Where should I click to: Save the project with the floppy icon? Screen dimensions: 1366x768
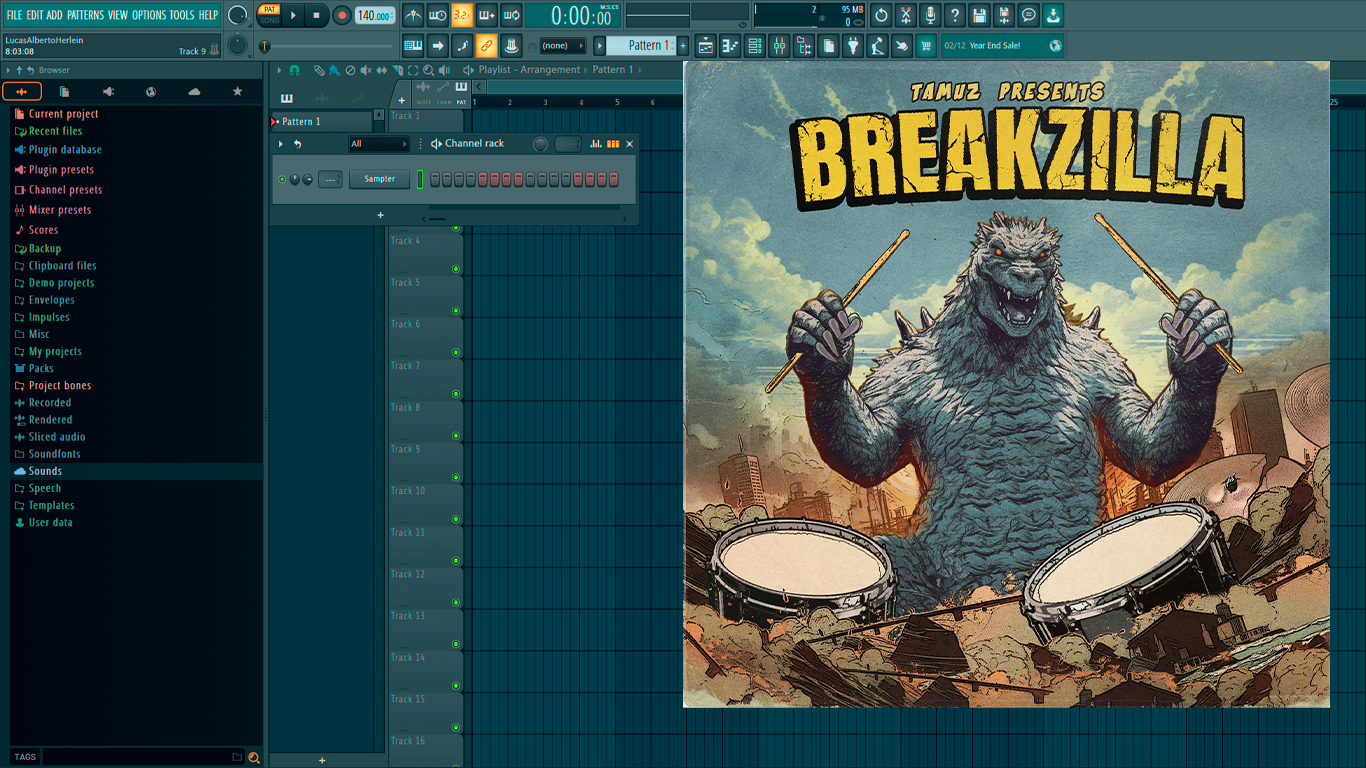pos(979,15)
